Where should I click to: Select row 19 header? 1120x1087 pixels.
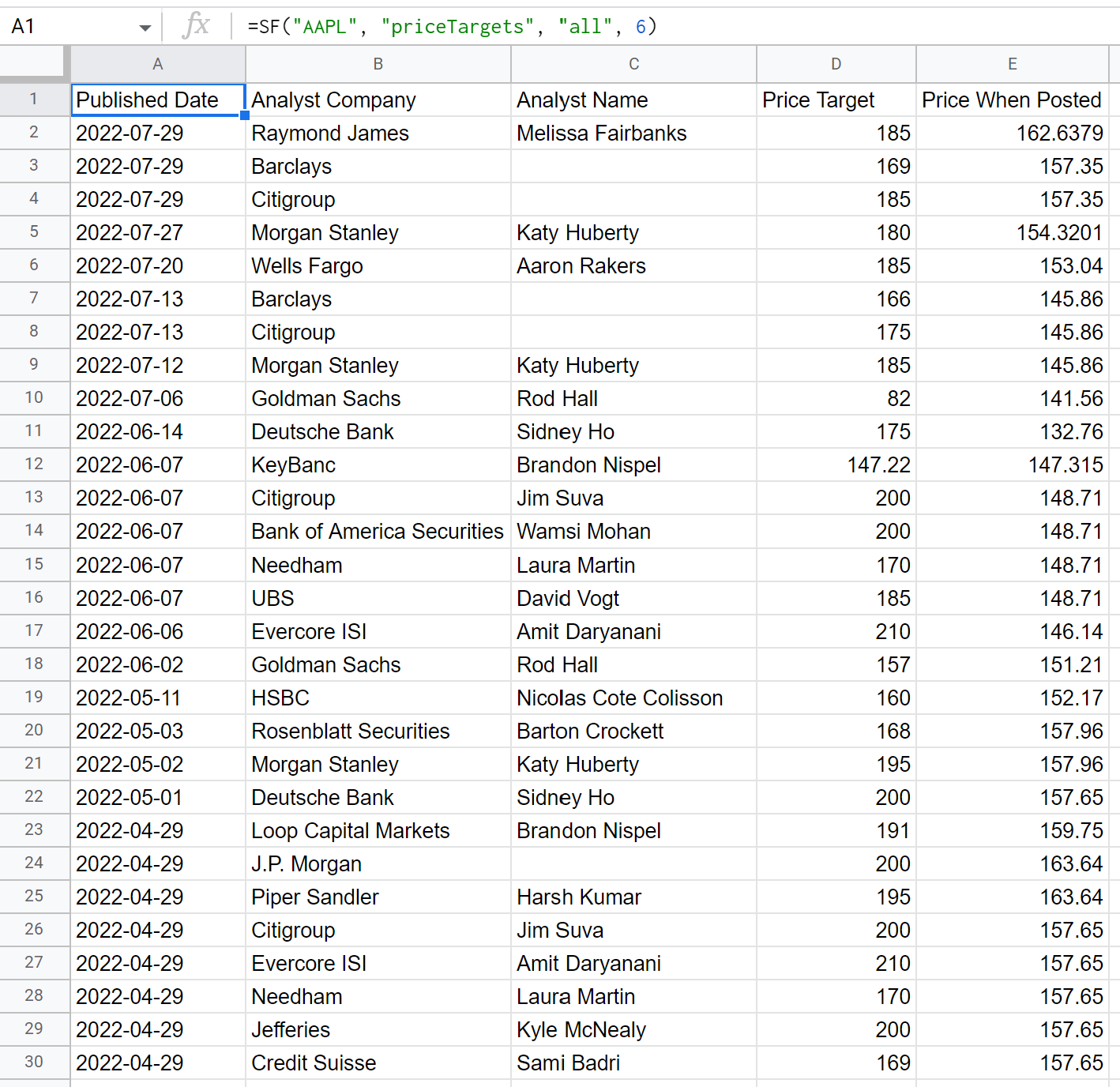point(34,698)
